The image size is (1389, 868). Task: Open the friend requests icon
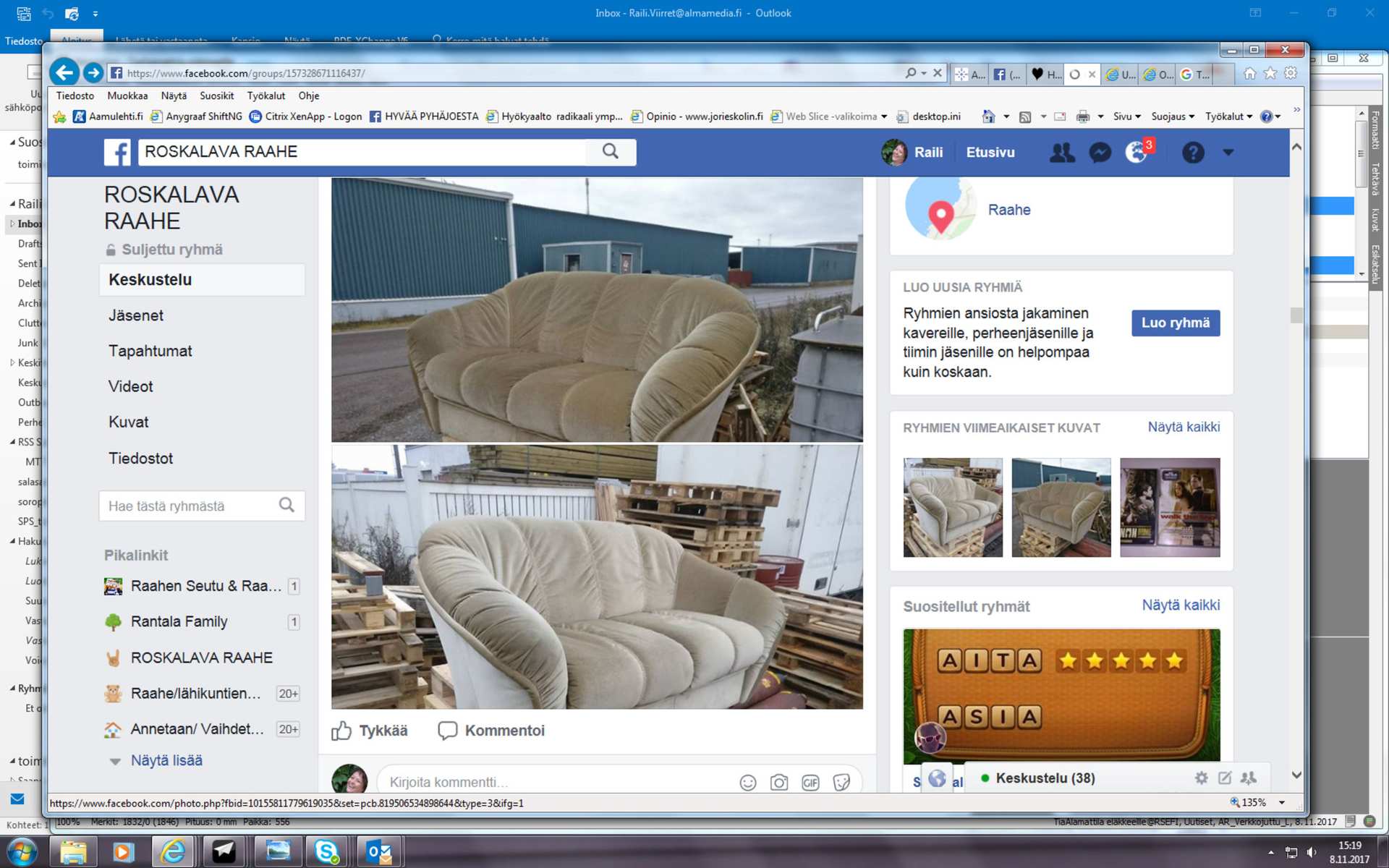click(x=1062, y=153)
